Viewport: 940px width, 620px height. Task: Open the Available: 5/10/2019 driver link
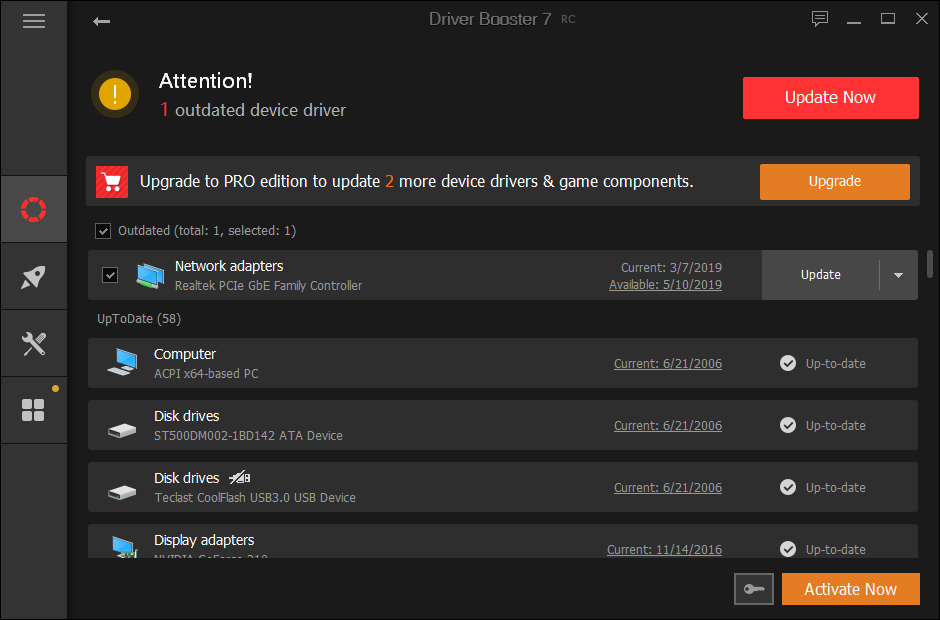tap(665, 284)
